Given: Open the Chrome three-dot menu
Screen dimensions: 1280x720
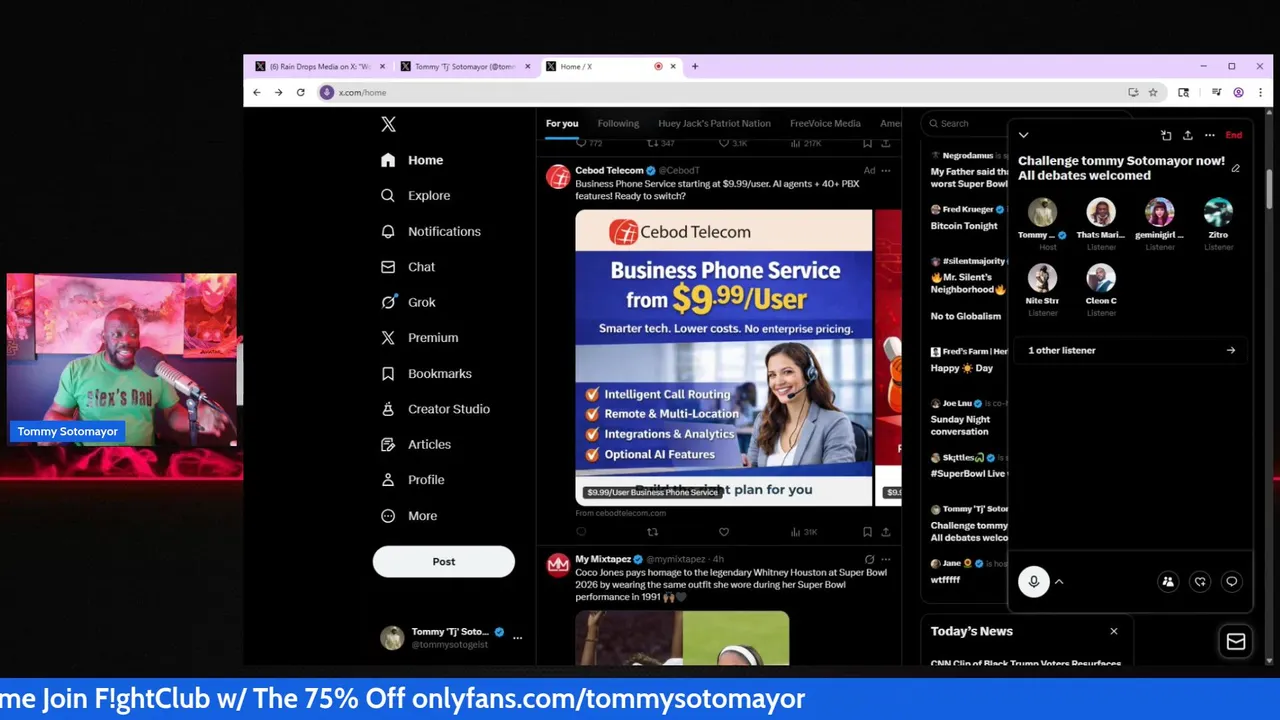Looking at the screenshot, I should [1260, 92].
